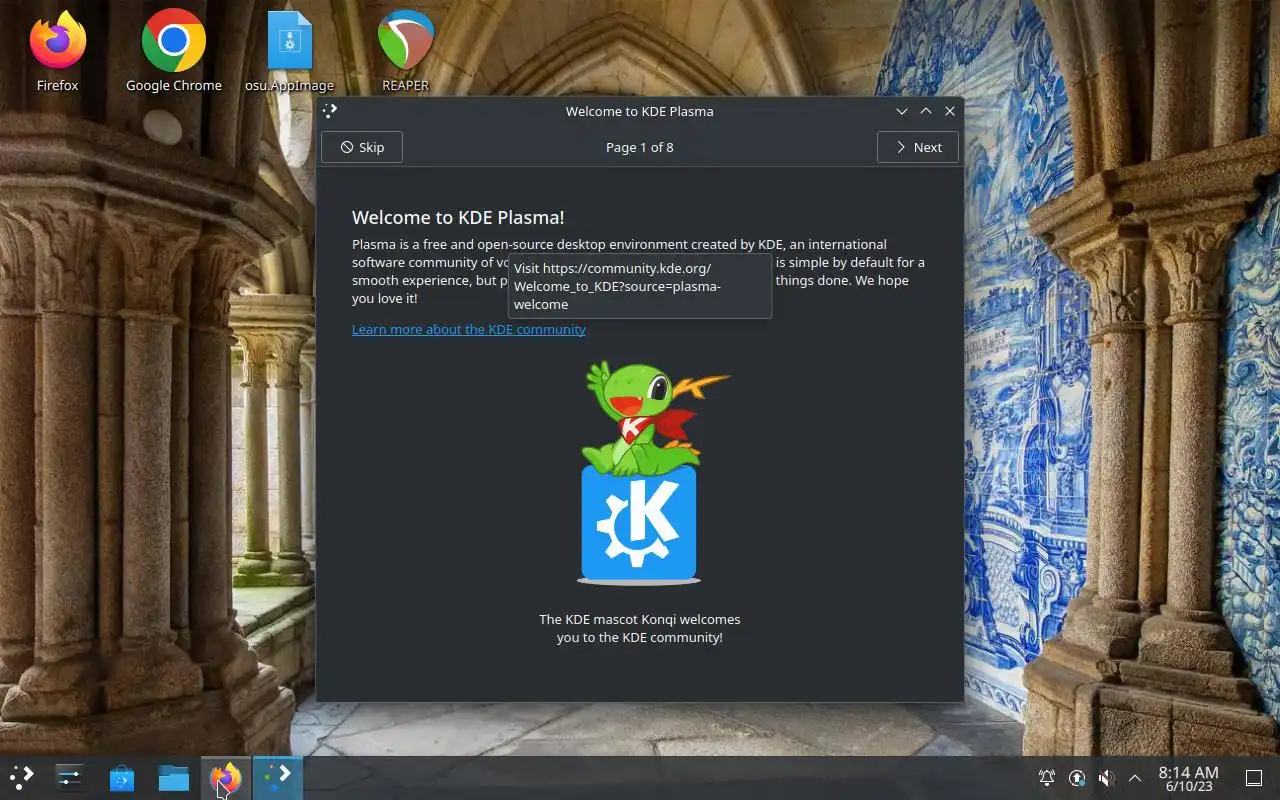This screenshot has width=1280, height=800.
Task: Launch Firefox from the taskbar
Action: point(225,777)
